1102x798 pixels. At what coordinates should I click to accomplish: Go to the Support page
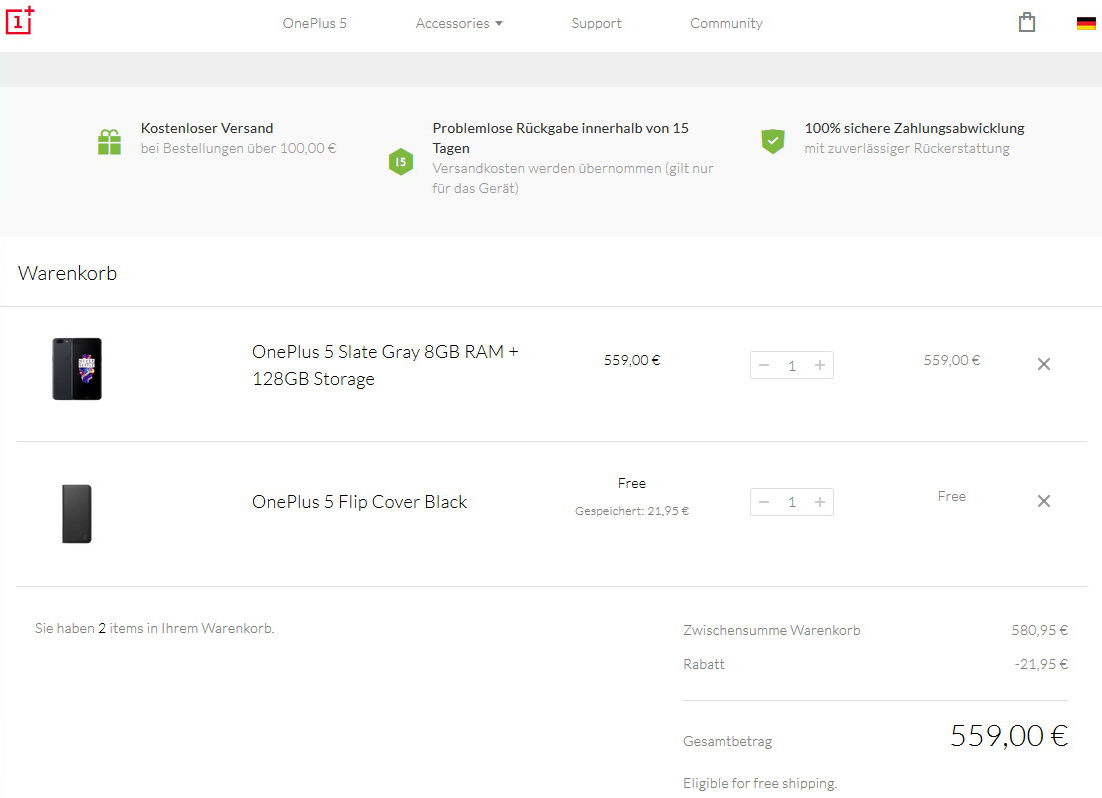(597, 23)
